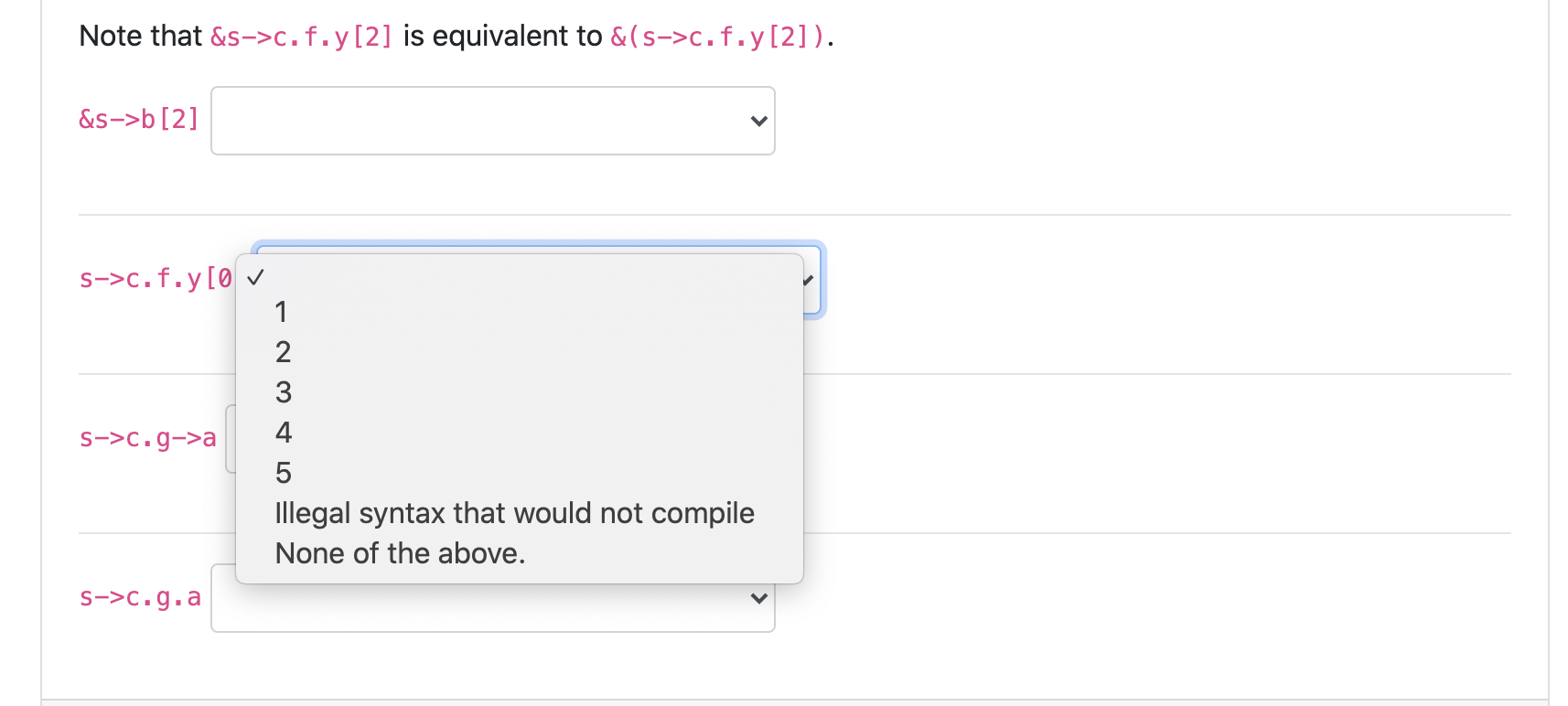Choose 'None of the above' option
1568x706 pixels.
coord(400,553)
